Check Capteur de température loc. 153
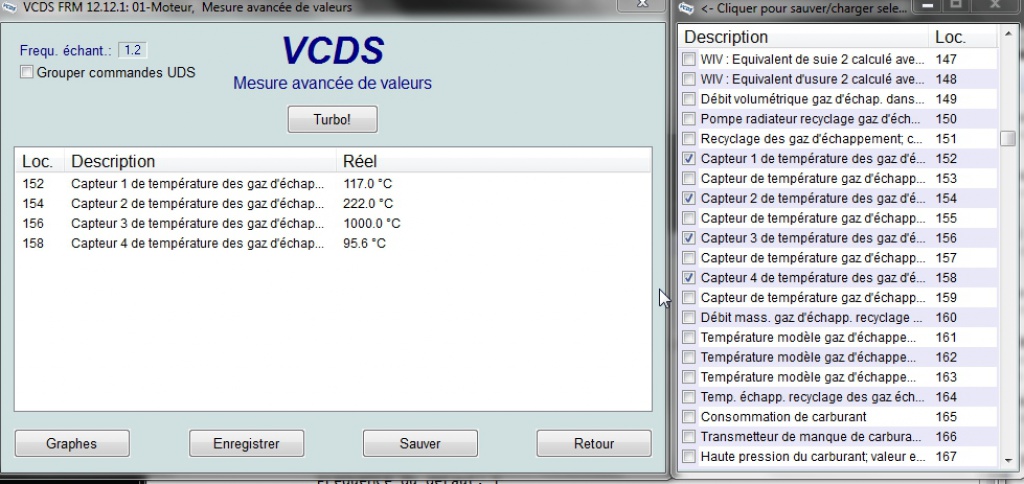Screen dimensions: 1024x484 (x=689, y=178)
